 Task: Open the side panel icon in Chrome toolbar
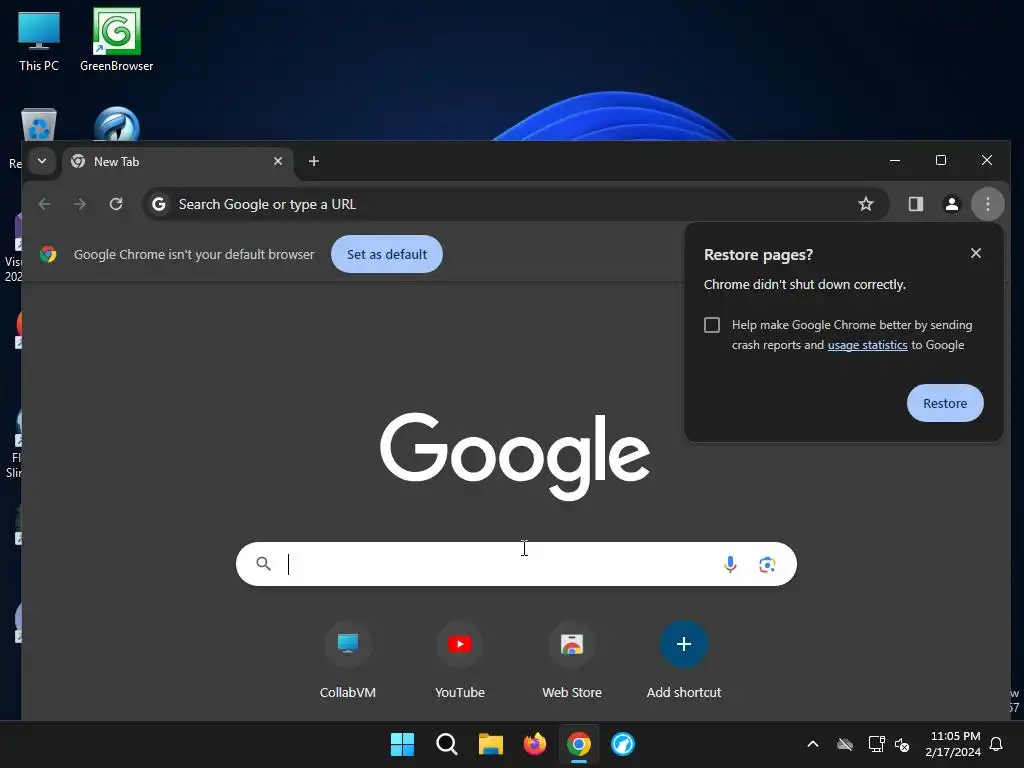(916, 204)
